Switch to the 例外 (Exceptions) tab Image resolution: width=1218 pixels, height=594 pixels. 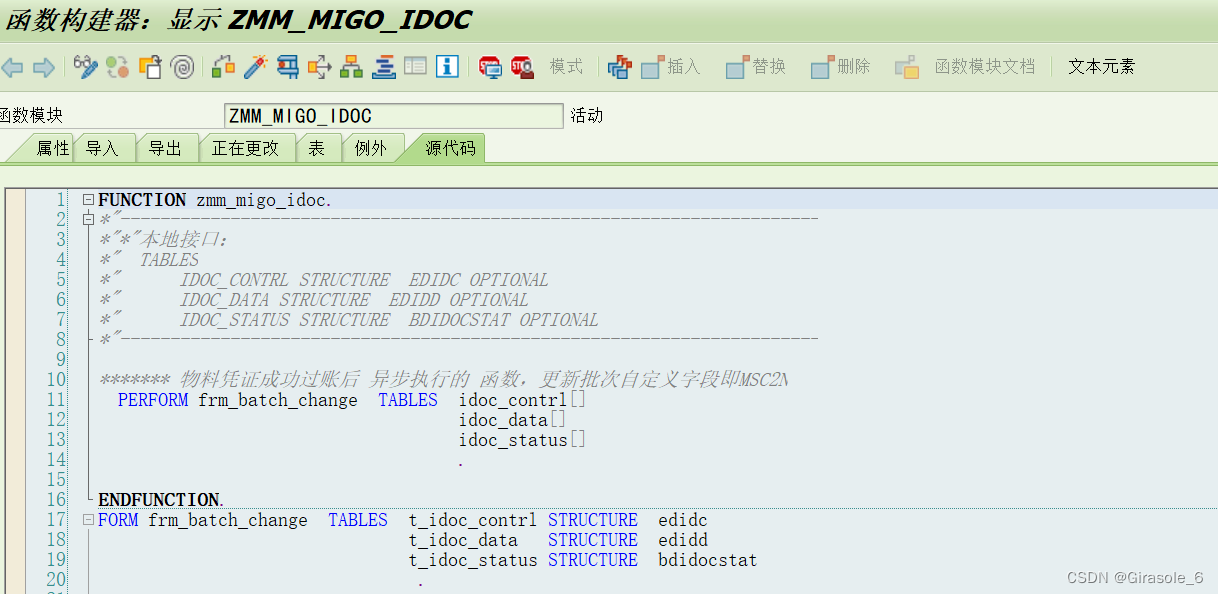pyautogui.click(x=371, y=147)
